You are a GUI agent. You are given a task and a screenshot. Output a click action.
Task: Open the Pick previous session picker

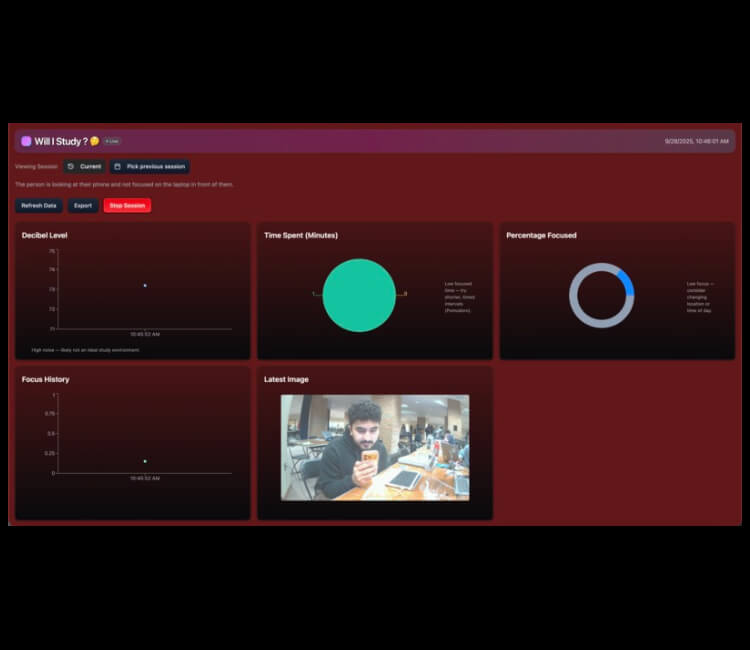click(x=150, y=167)
